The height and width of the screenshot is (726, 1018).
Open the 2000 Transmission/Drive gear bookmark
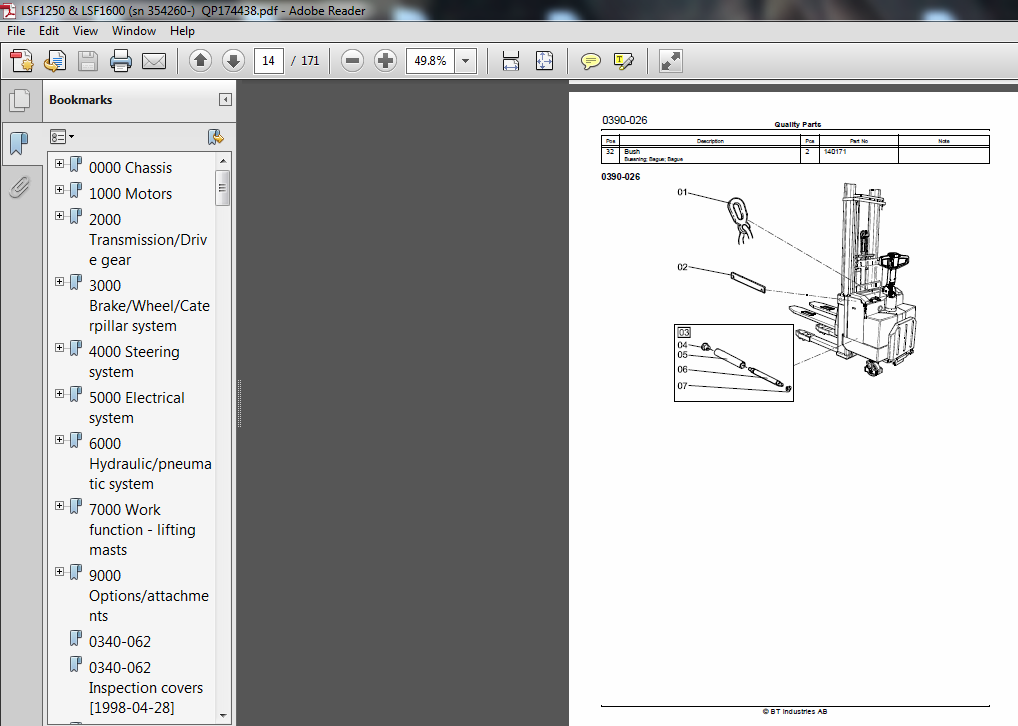(x=148, y=240)
